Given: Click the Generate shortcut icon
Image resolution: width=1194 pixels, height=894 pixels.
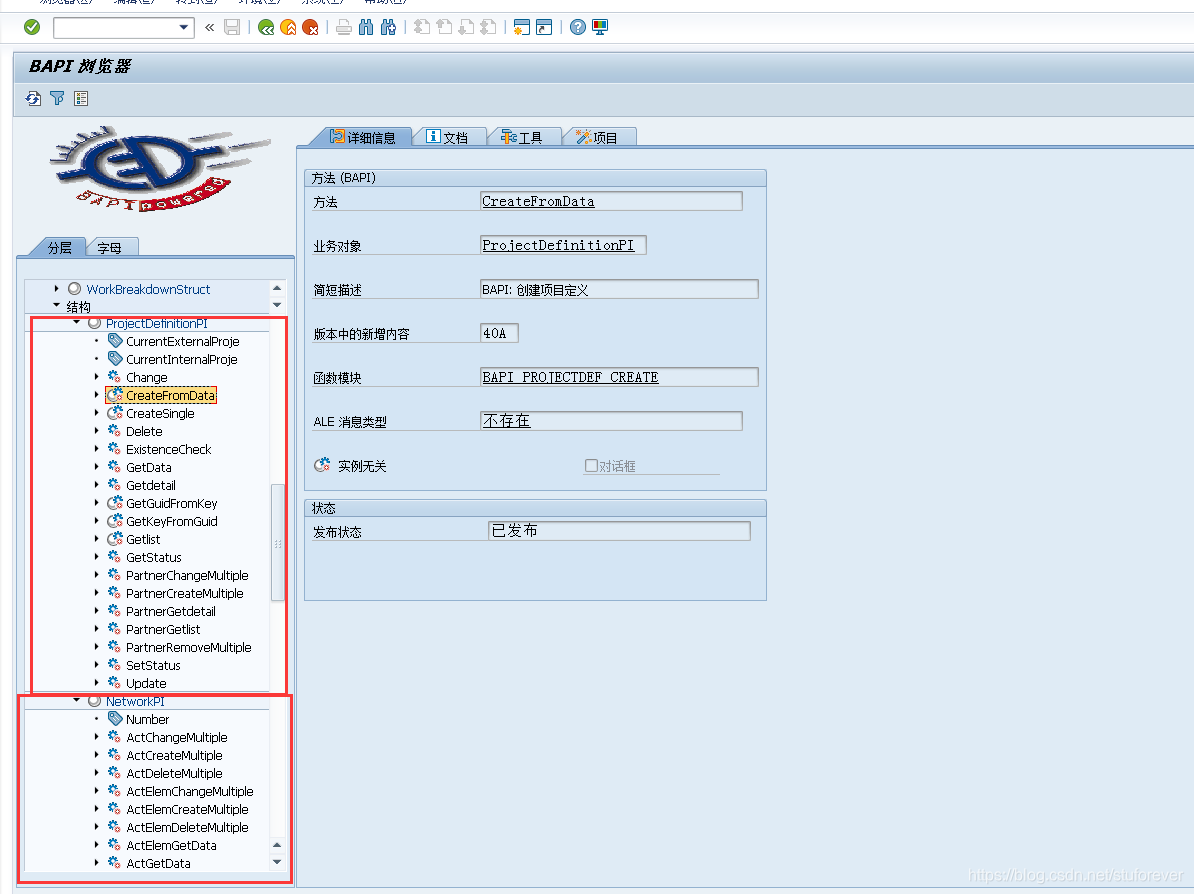Looking at the screenshot, I should pyautogui.click(x=544, y=27).
